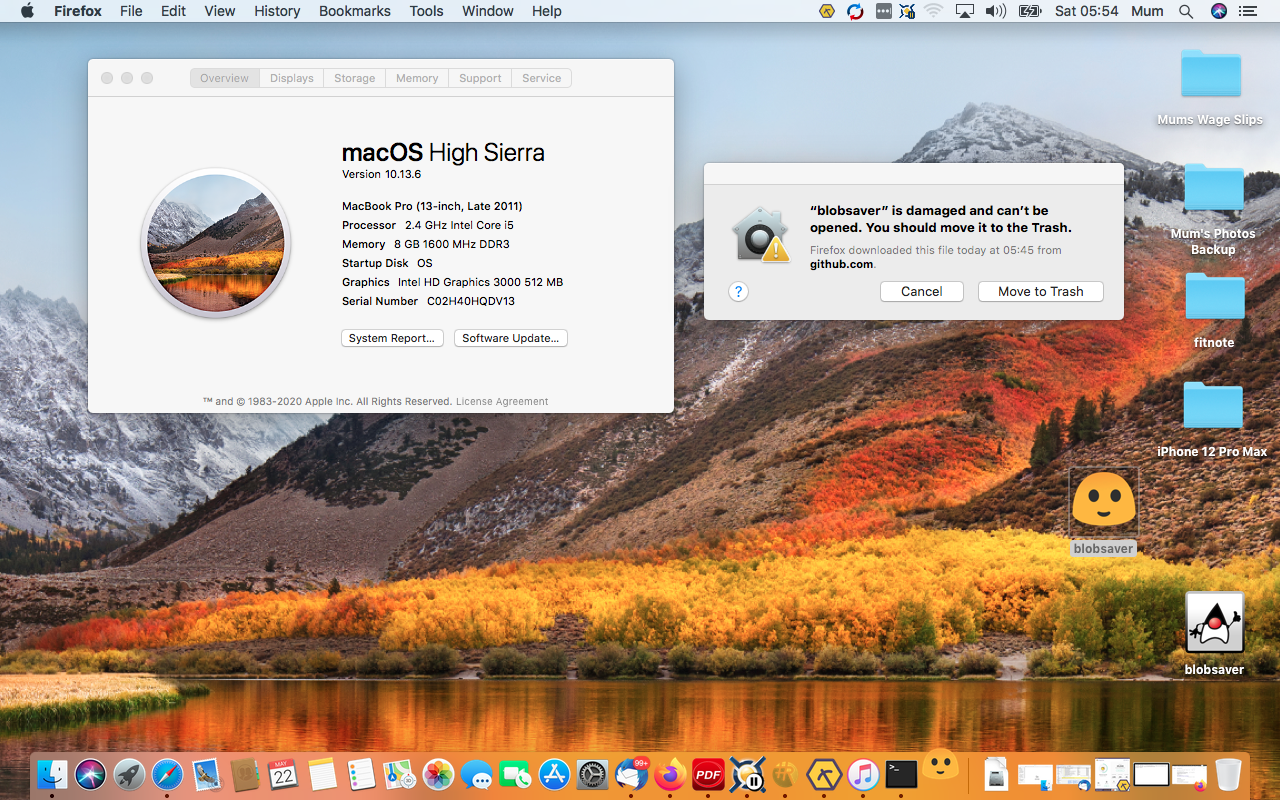
Task: Open Reminders checklist icon in Dock
Action: [x=361, y=774]
